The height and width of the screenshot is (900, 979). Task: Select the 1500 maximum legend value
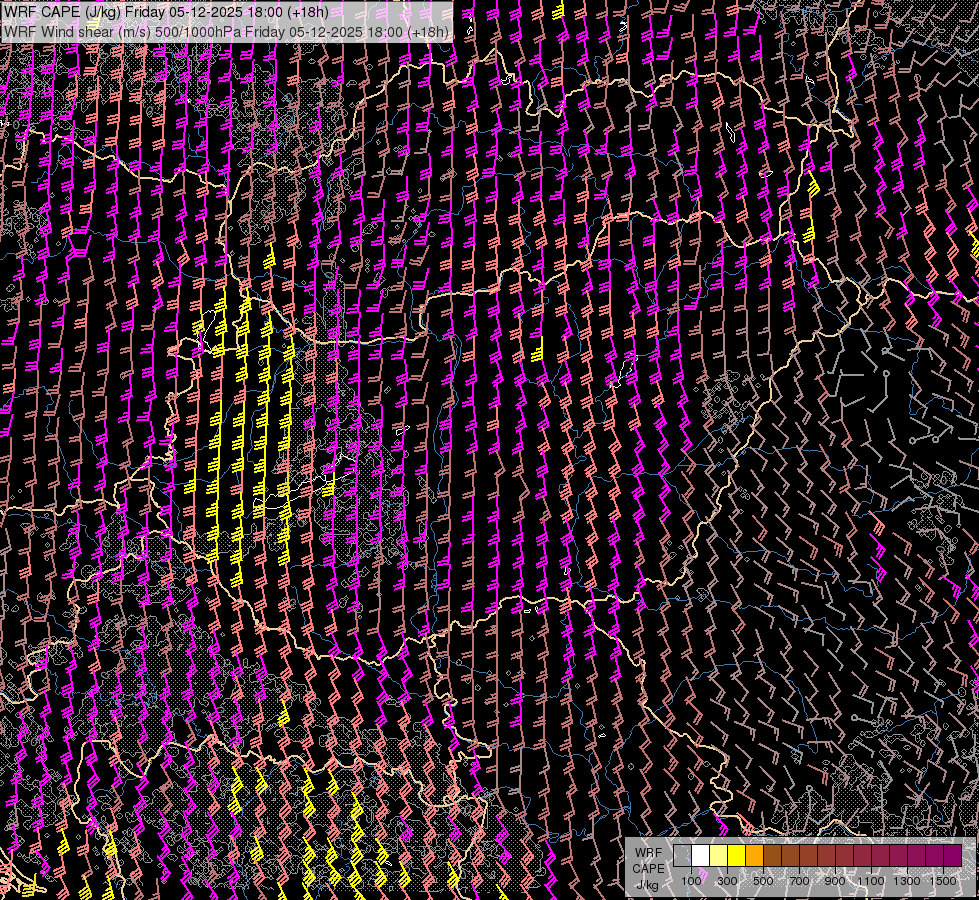coord(943,881)
